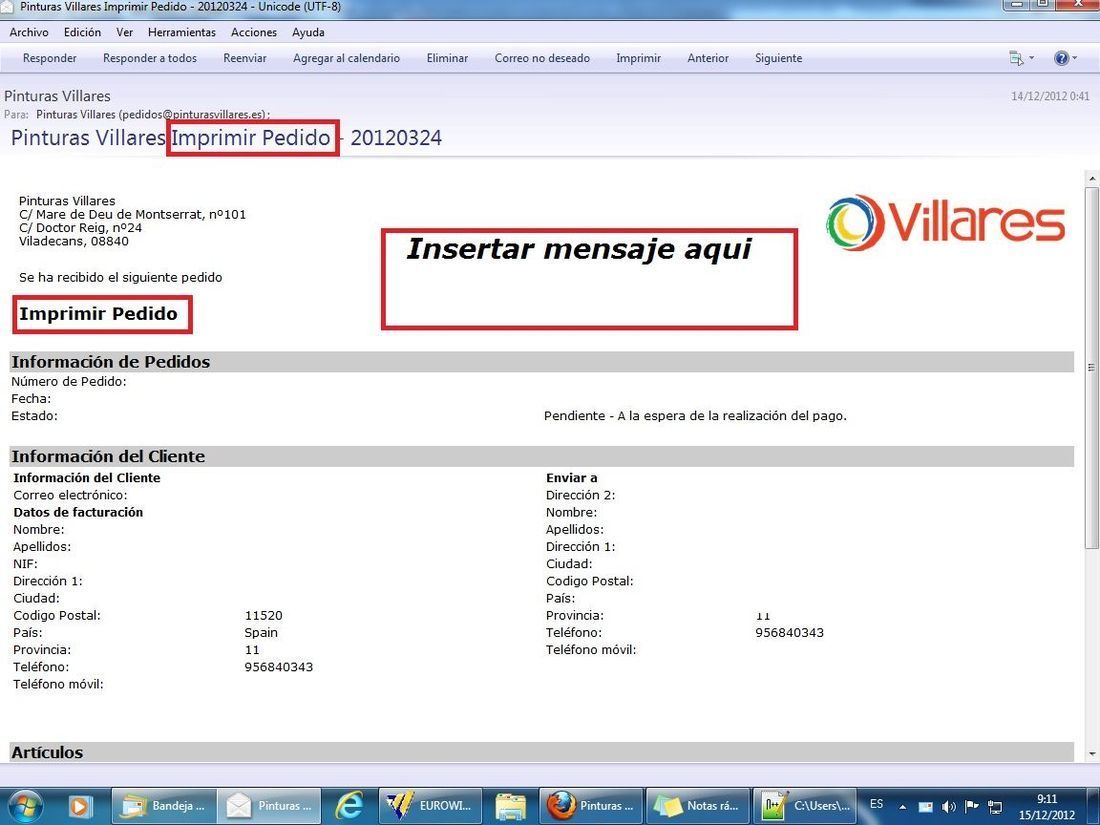Click the sender name Pinturas Villares
Image resolution: width=1100 pixels, height=825 pixels.
(57, 96)
